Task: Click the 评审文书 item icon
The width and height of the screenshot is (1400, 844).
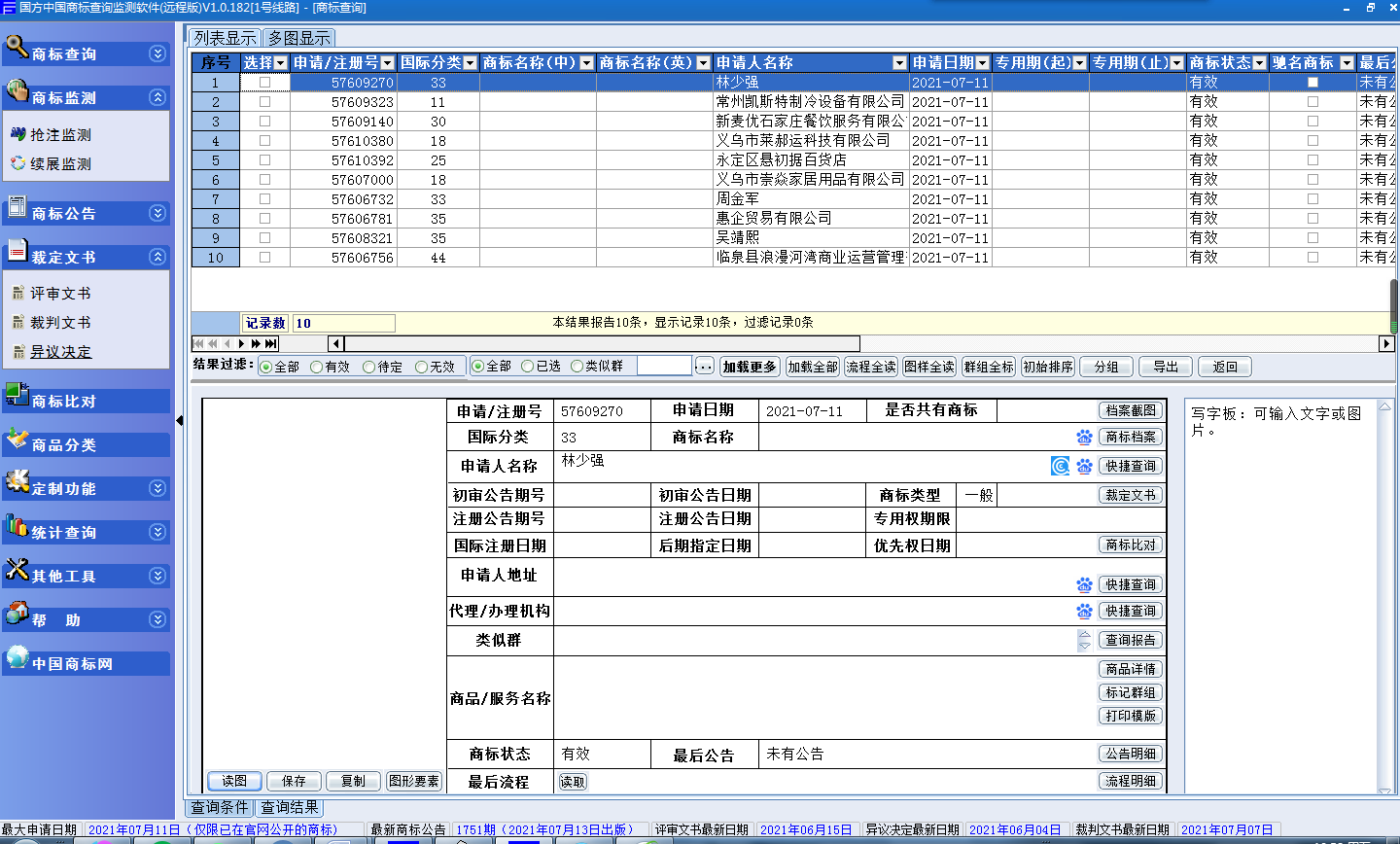Action: [18, 293]
